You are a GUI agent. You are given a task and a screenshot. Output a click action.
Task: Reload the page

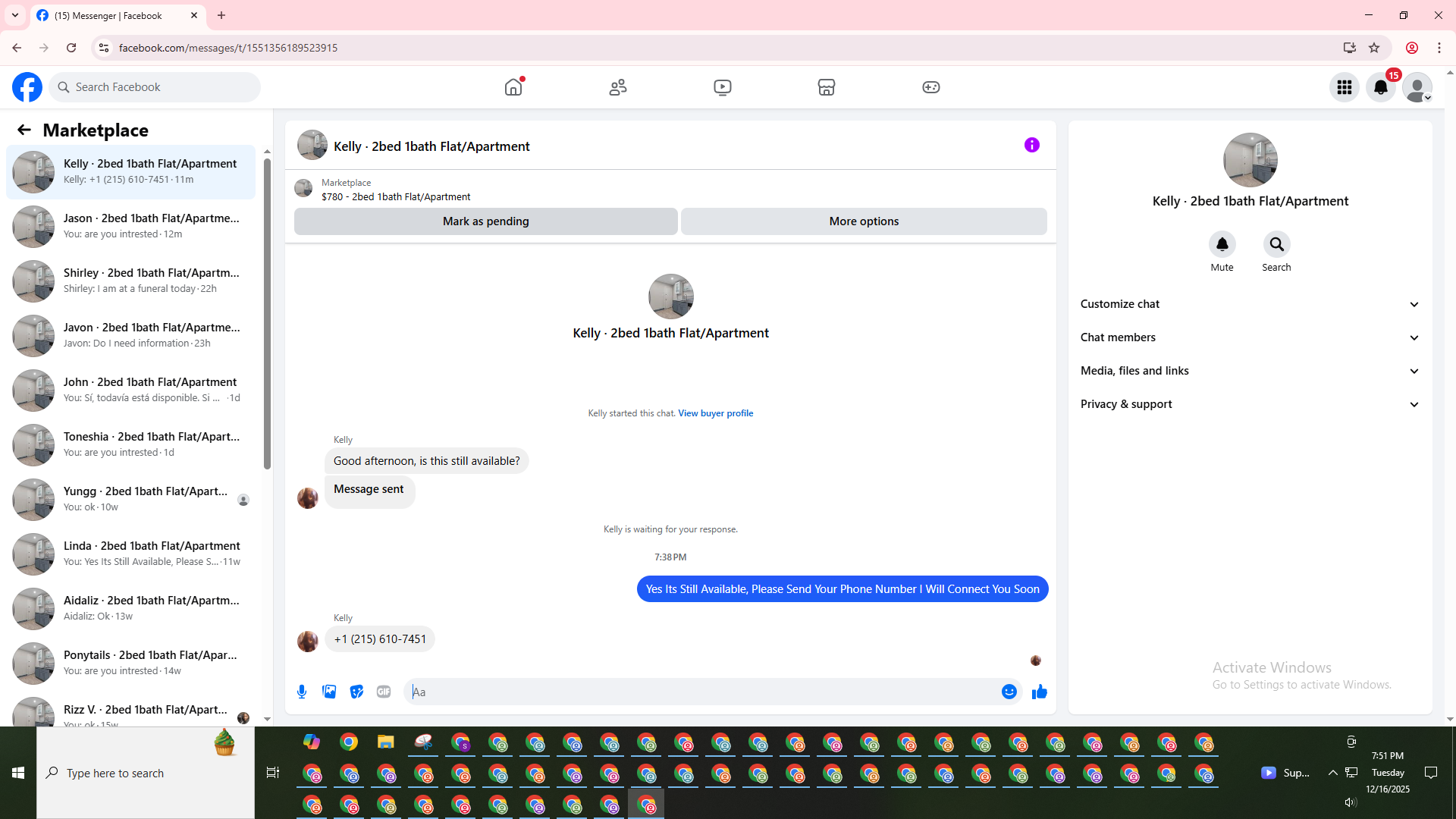71,48
